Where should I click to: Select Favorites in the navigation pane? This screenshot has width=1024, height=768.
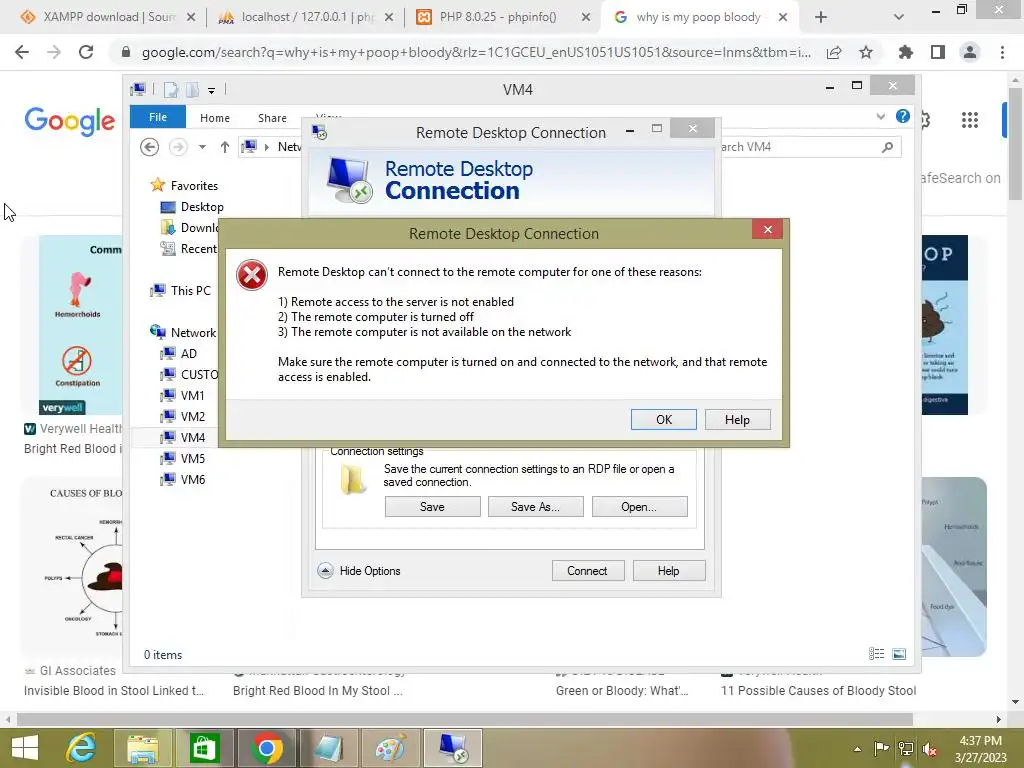coord(185,185)
